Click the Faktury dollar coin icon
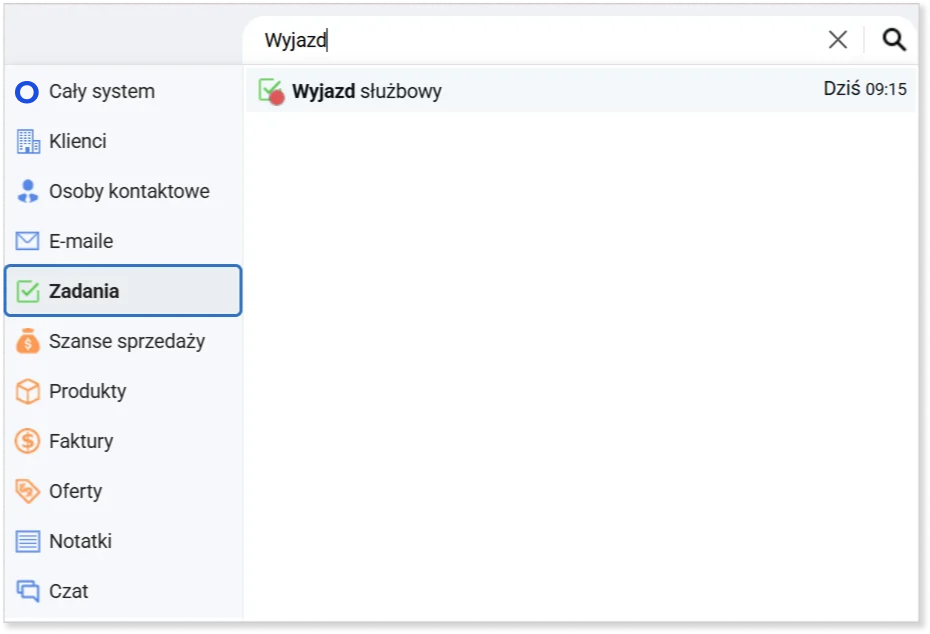 click(x=28, y=442)
